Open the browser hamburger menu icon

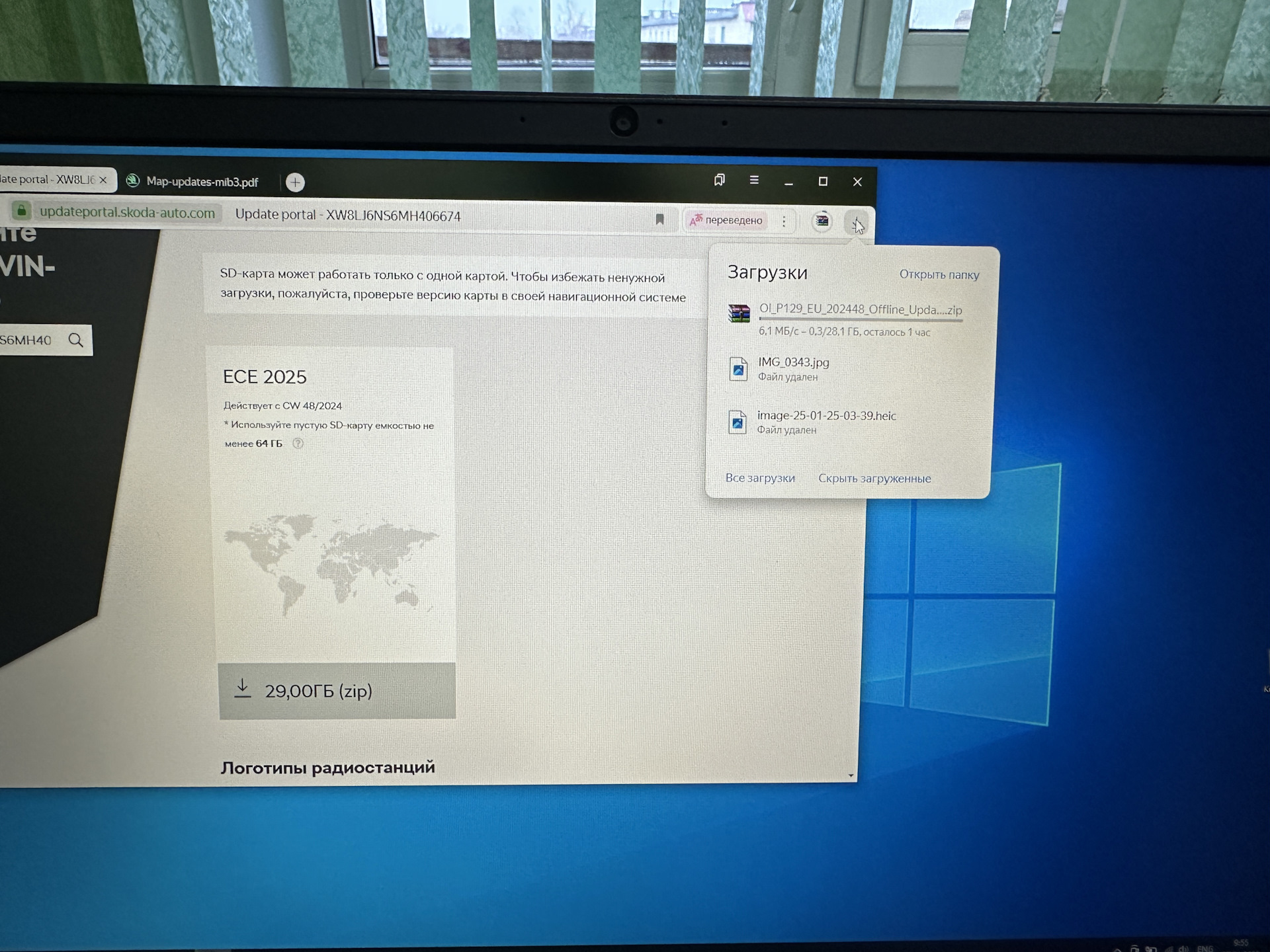[754, 180]
